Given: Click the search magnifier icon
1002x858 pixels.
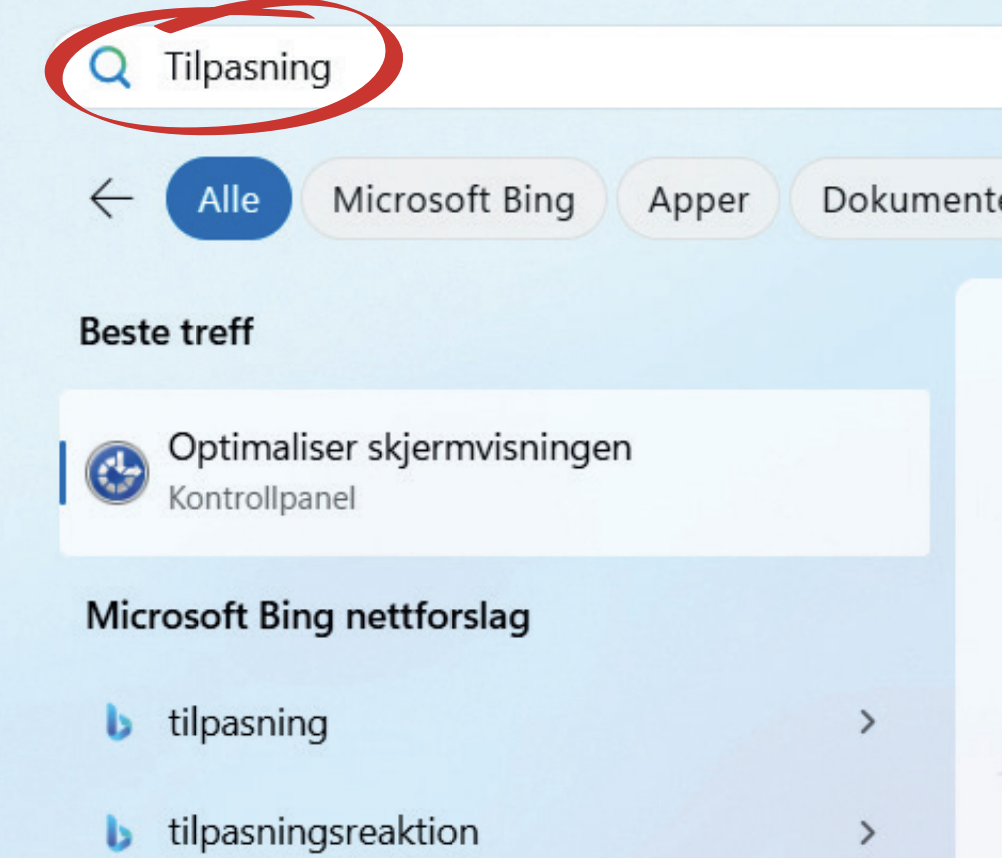Looking at the screenshot, I should pyautogui.click(x=109, y=68).
